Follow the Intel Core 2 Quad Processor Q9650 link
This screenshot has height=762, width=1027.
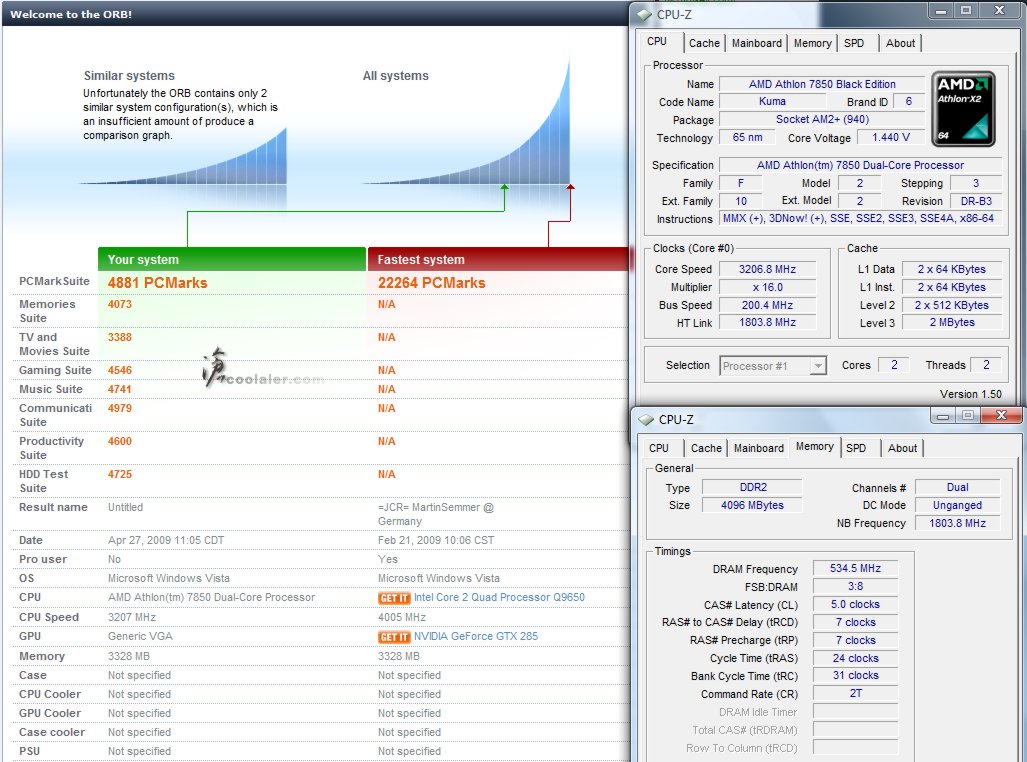(x=499, y=598)
